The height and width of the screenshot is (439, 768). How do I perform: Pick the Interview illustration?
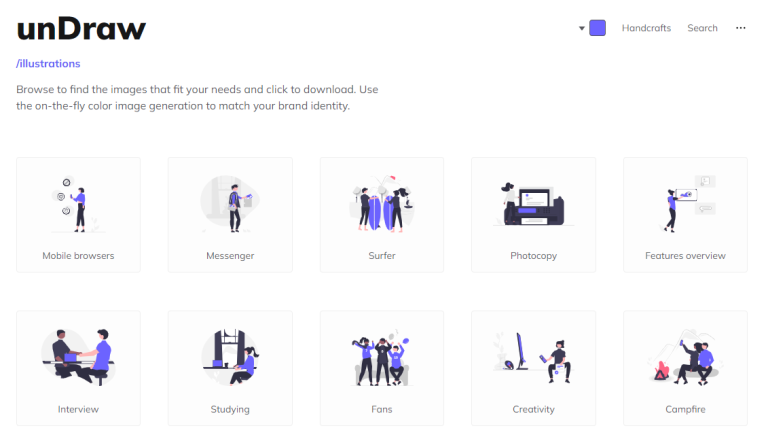pos(78,358)
